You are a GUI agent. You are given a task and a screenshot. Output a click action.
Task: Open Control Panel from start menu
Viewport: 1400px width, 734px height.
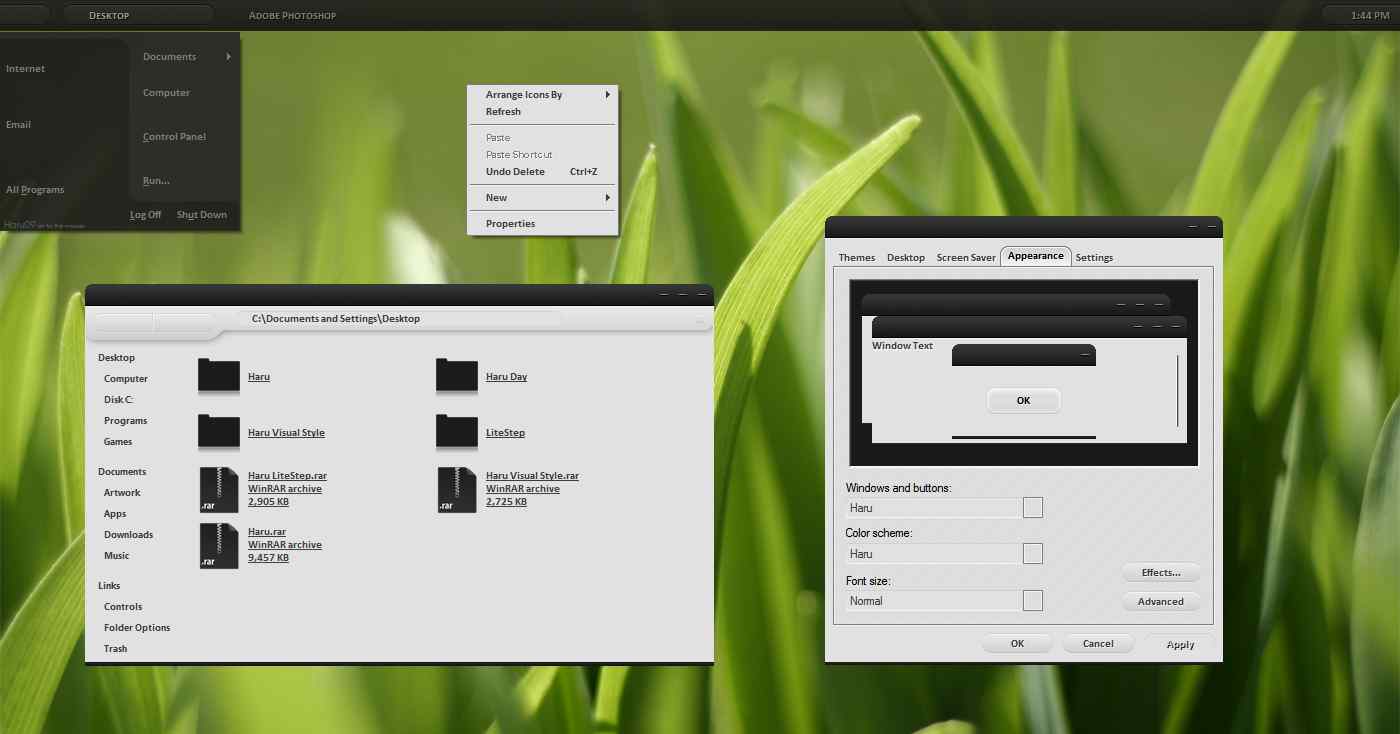[x=174, y=137]
